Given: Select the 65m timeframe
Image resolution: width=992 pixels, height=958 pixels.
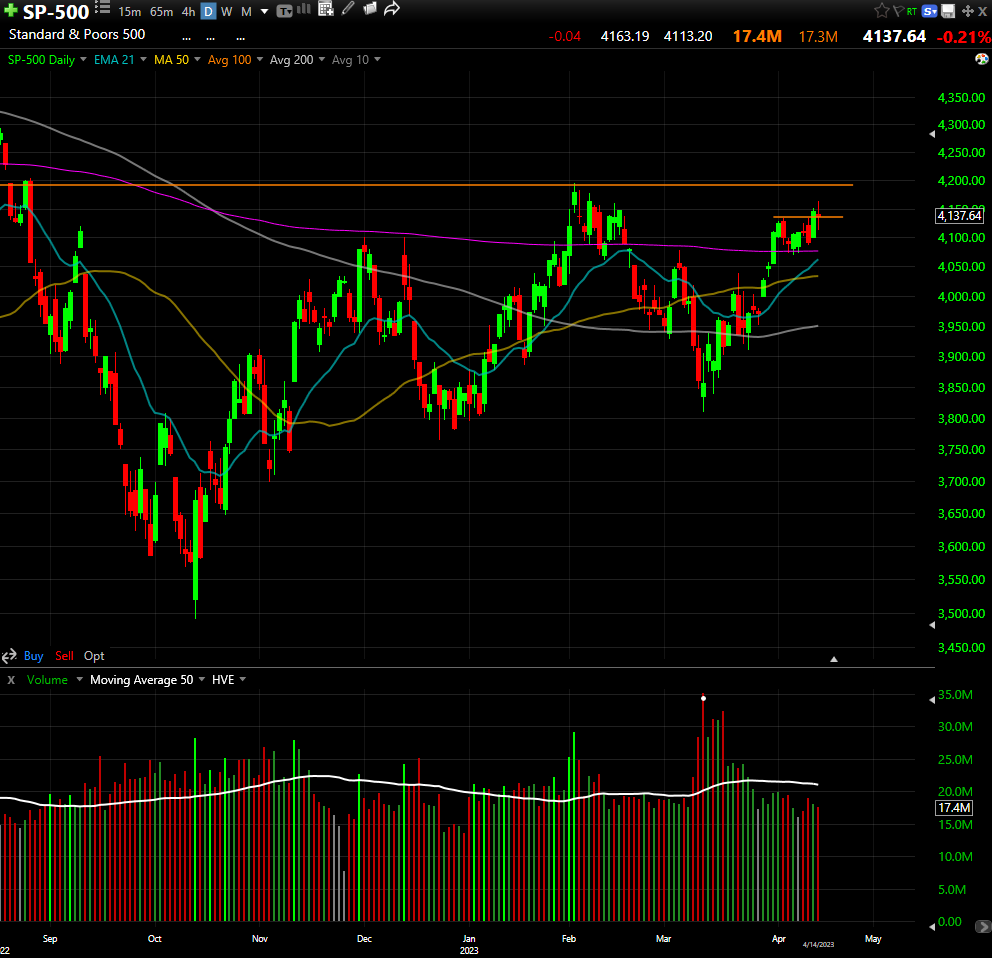Looking at the screenshot, I should [x=161, y=11].
